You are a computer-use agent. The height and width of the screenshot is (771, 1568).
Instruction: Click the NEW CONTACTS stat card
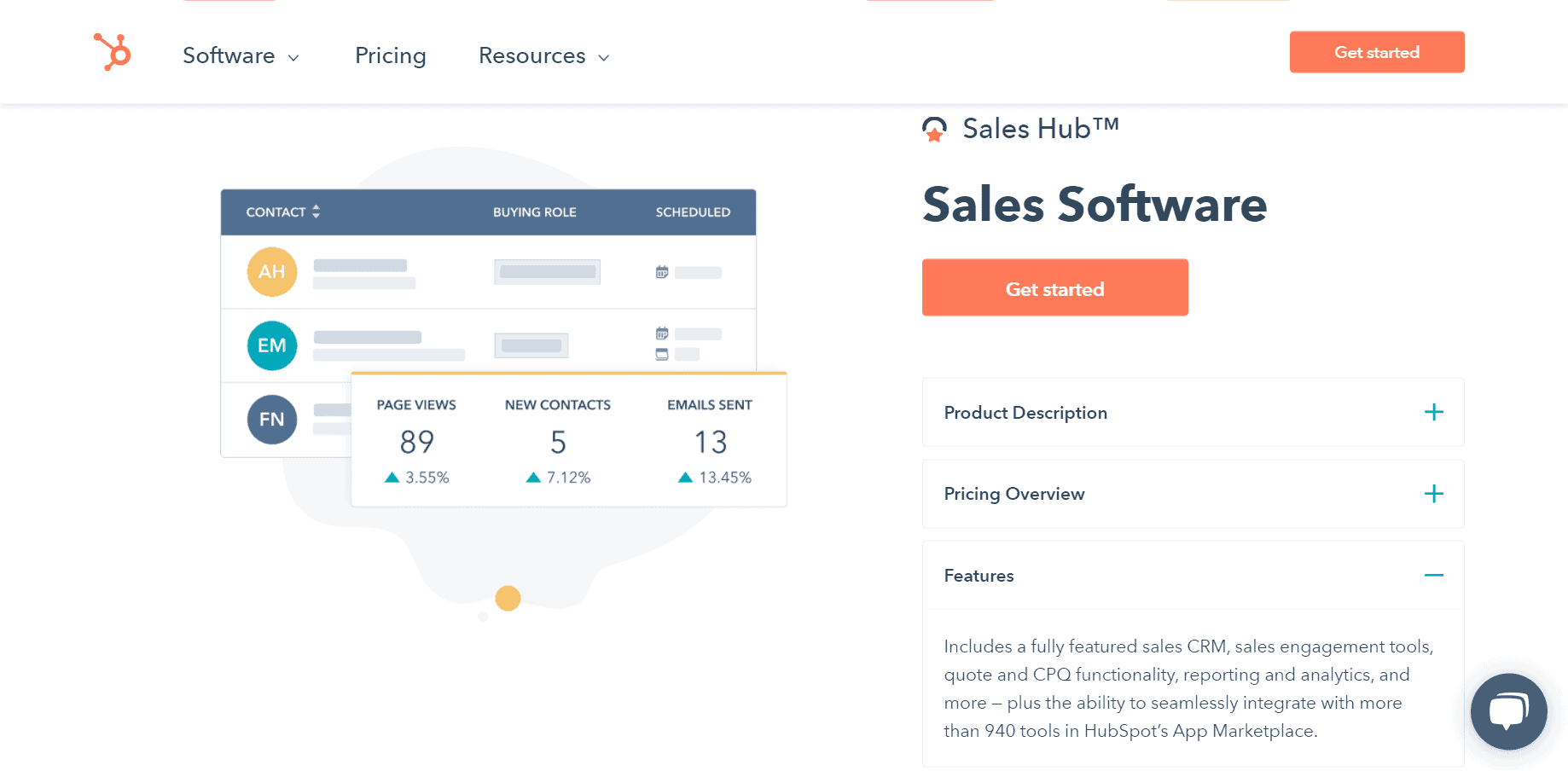(557, 439)
